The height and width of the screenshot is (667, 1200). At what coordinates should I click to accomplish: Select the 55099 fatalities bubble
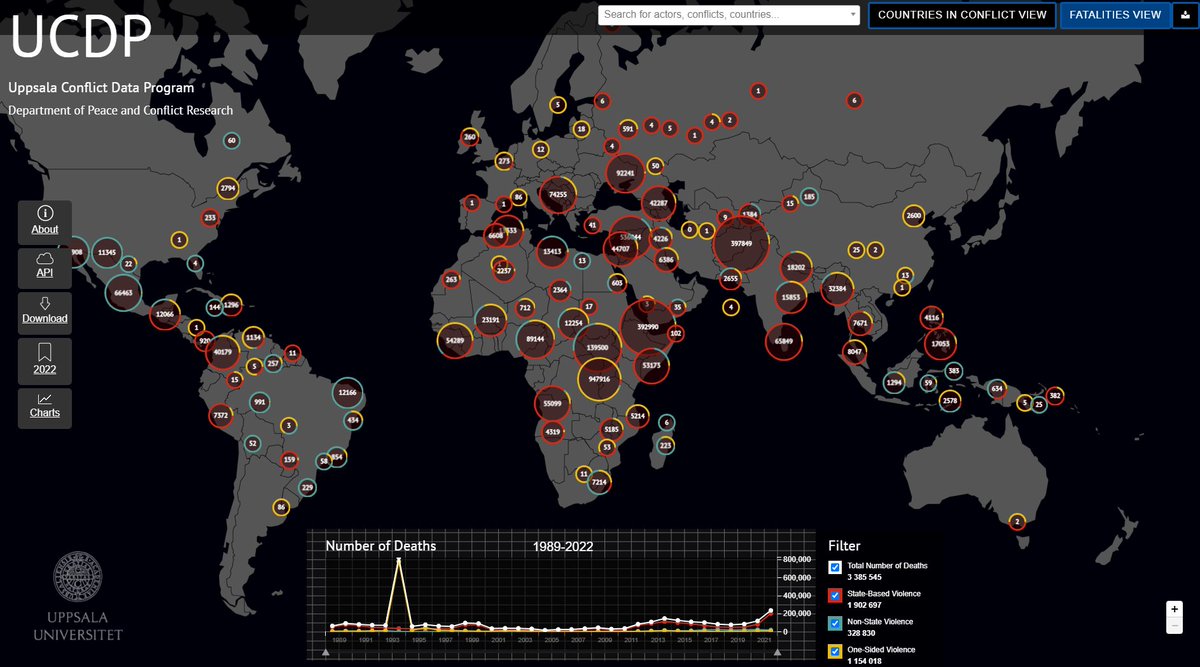552,403
